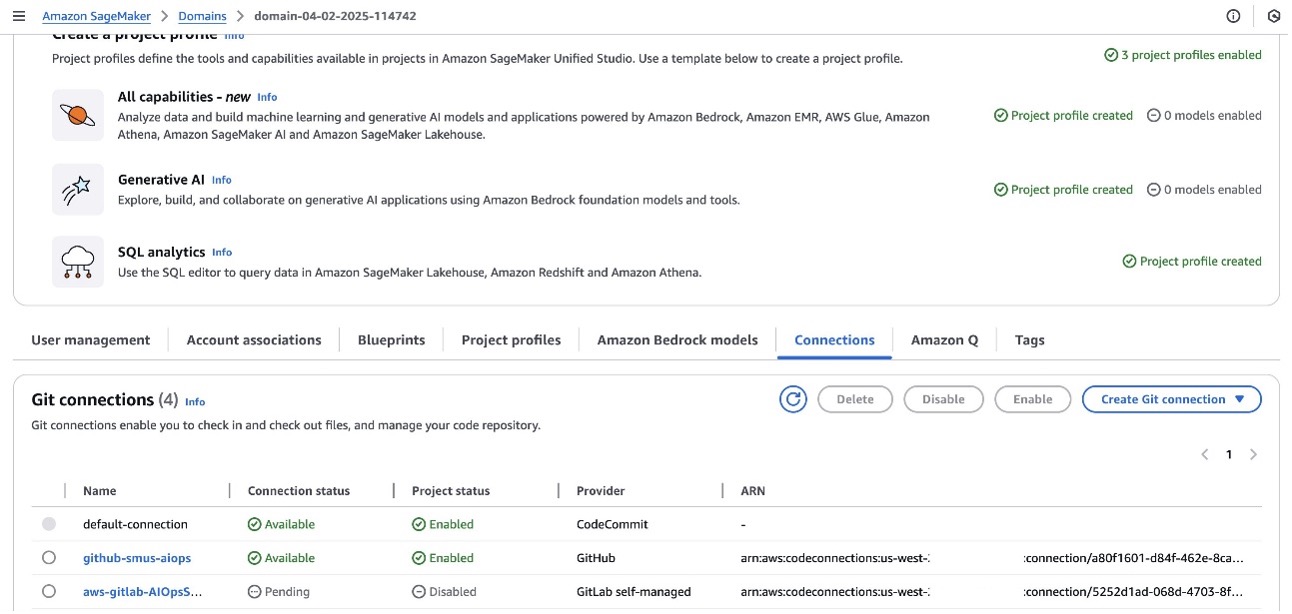Open Info link next to Git connections
Image resolution: width=1292 pixels, height=614 pixels.
[x=195, y=402]
